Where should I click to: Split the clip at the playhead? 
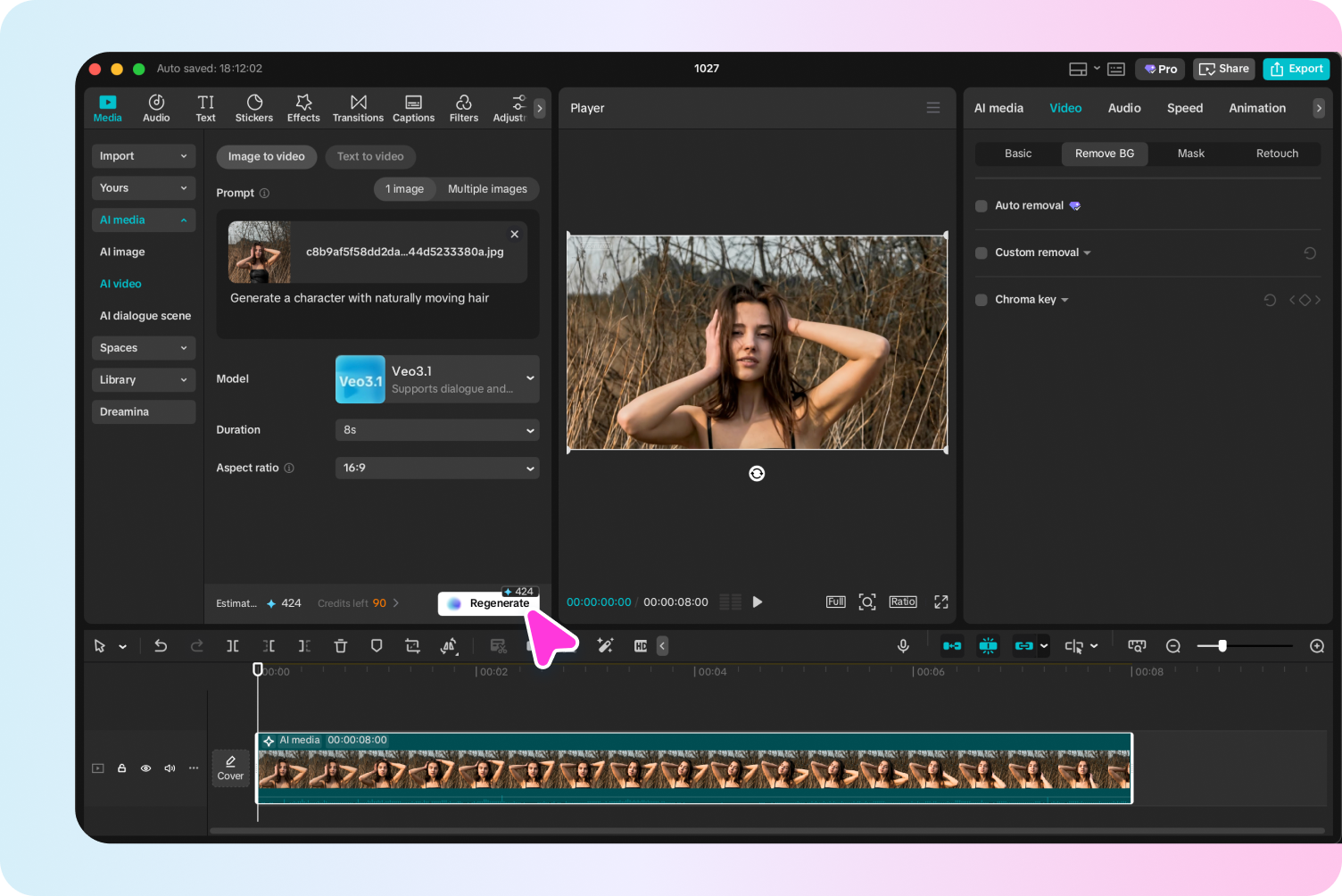pyautogui.click(x=233, y=645)
